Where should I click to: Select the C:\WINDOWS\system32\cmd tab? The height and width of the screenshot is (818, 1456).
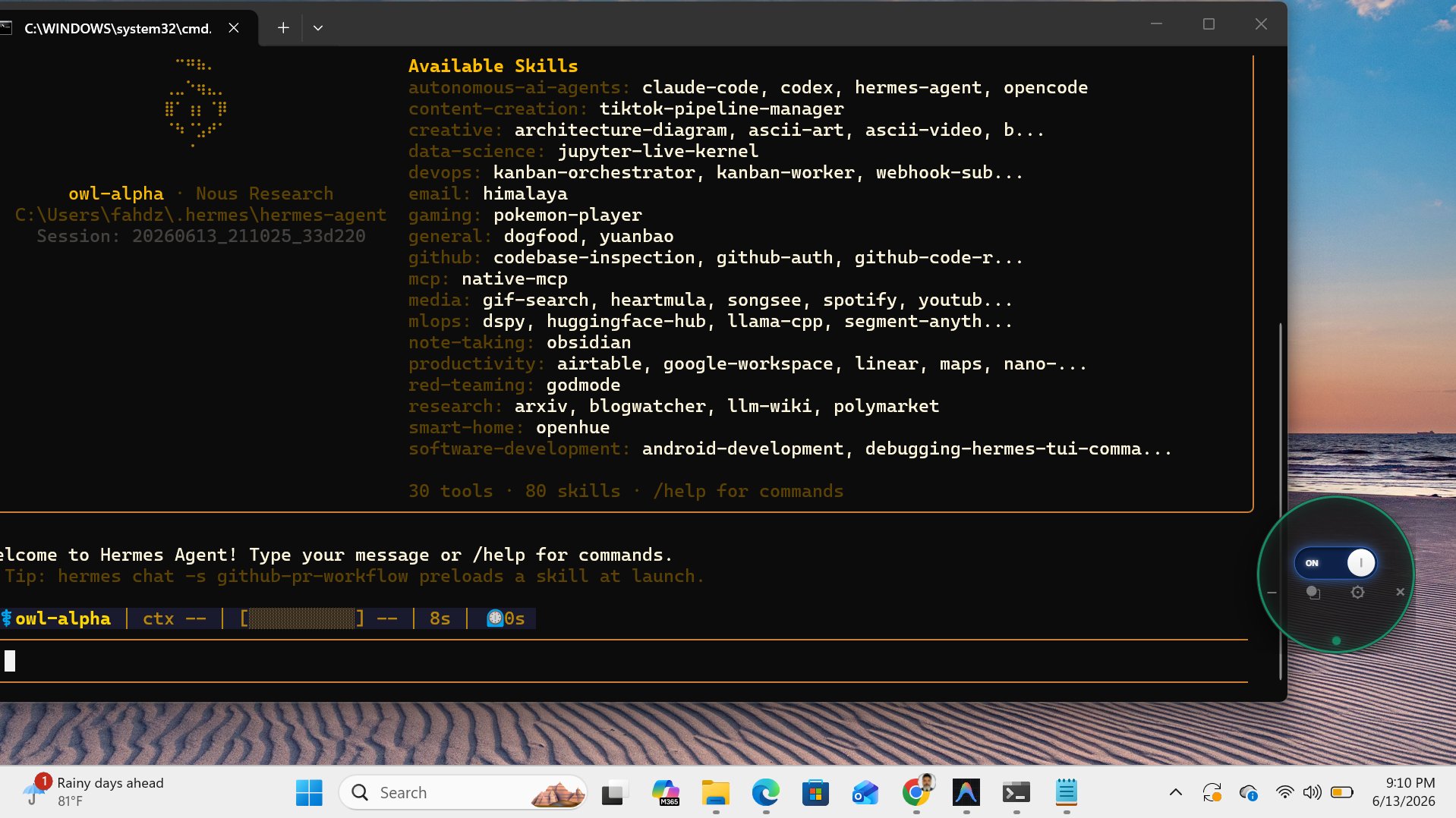tap(118, 28)
